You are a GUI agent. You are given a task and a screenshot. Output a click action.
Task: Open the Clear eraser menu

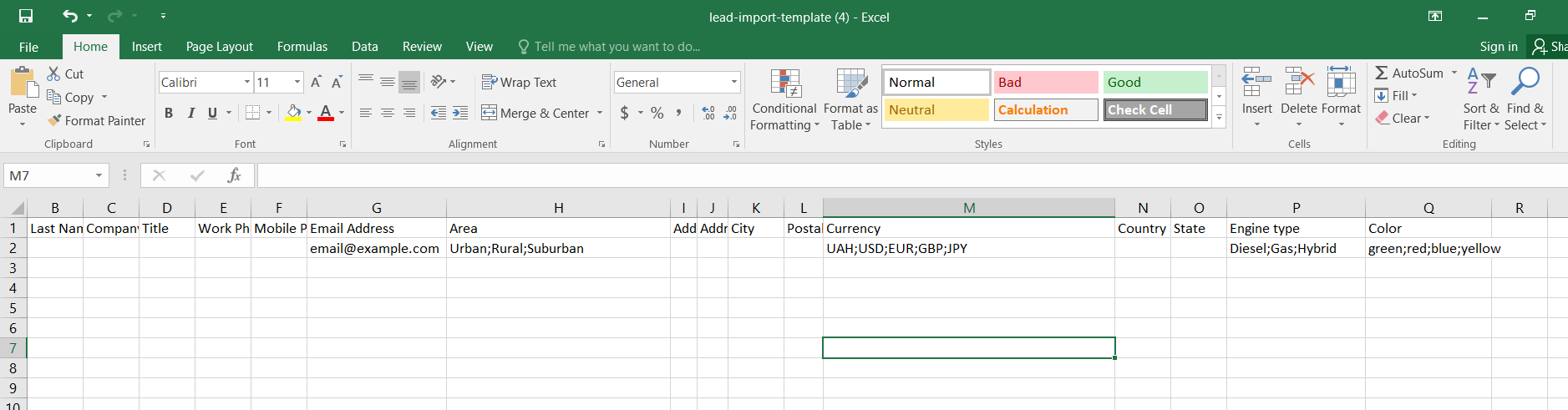(x=1403, y=118)
